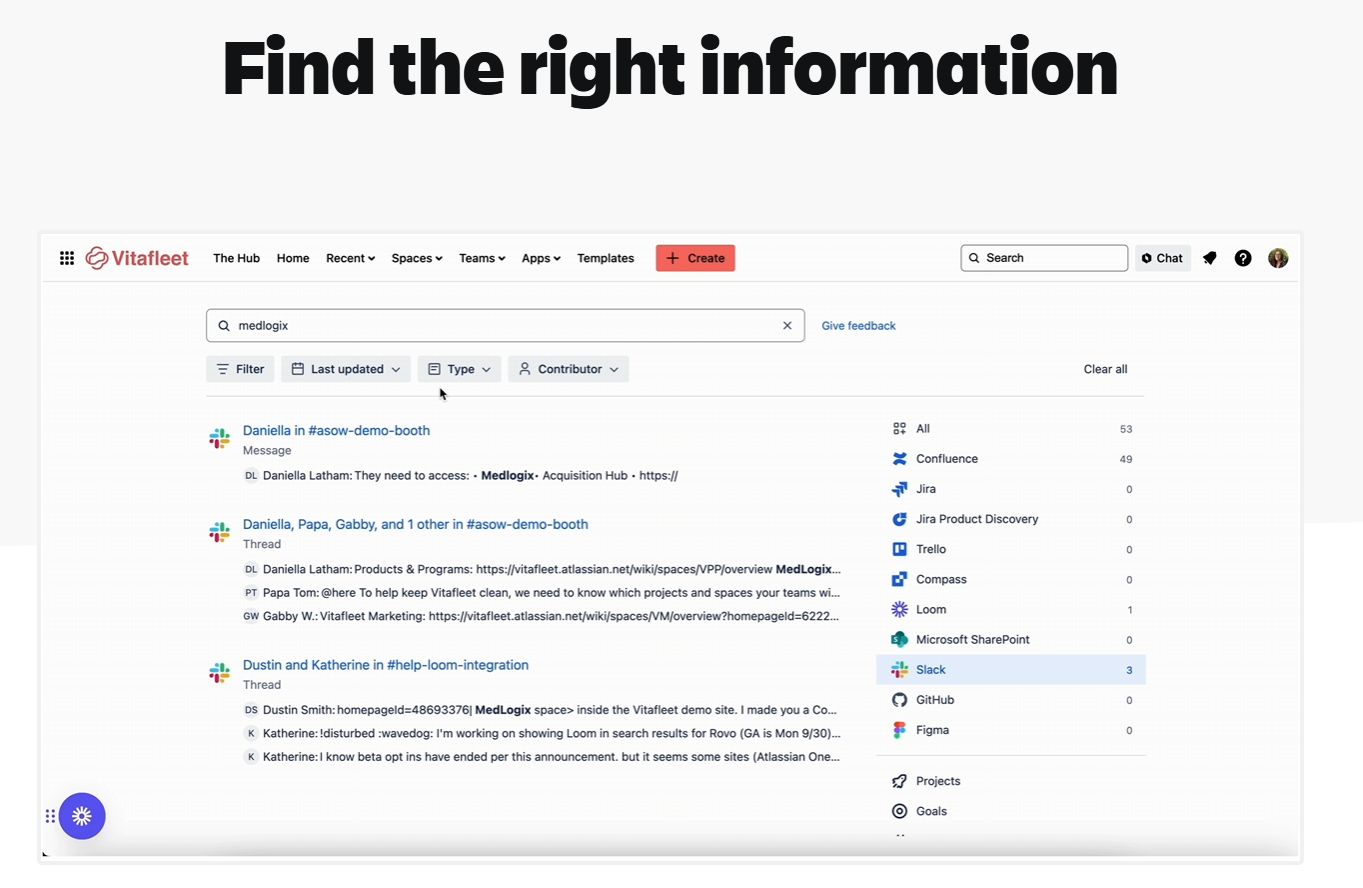Click the Vitafleet logo
This screenshot has height=888, width=1363.
pyautogui.click(x=137, y=258)
